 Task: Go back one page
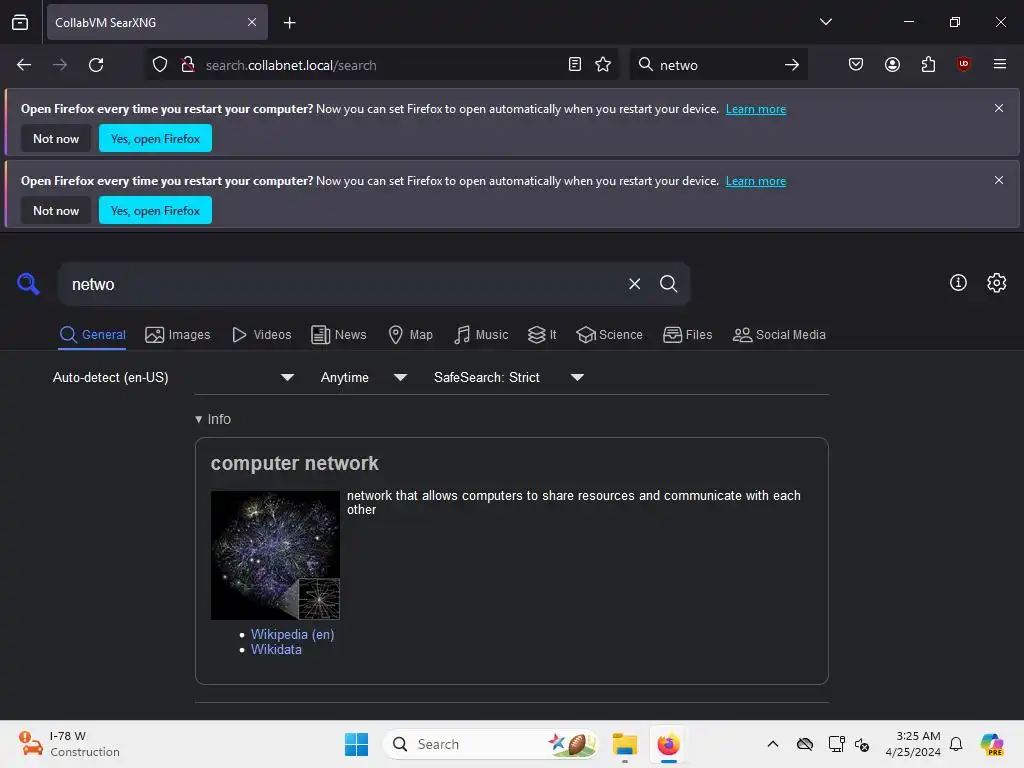pos(24,65)
